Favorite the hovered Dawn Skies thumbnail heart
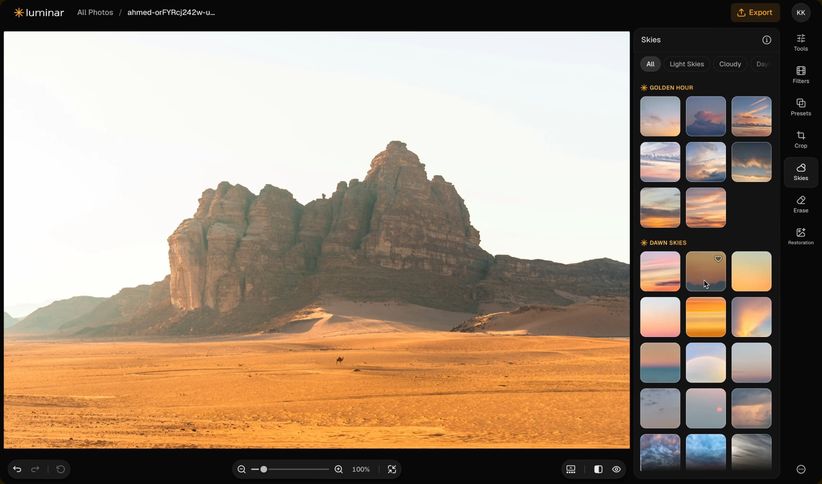The width and height of the screenshot is (822, 484). [x=718, y=259]
